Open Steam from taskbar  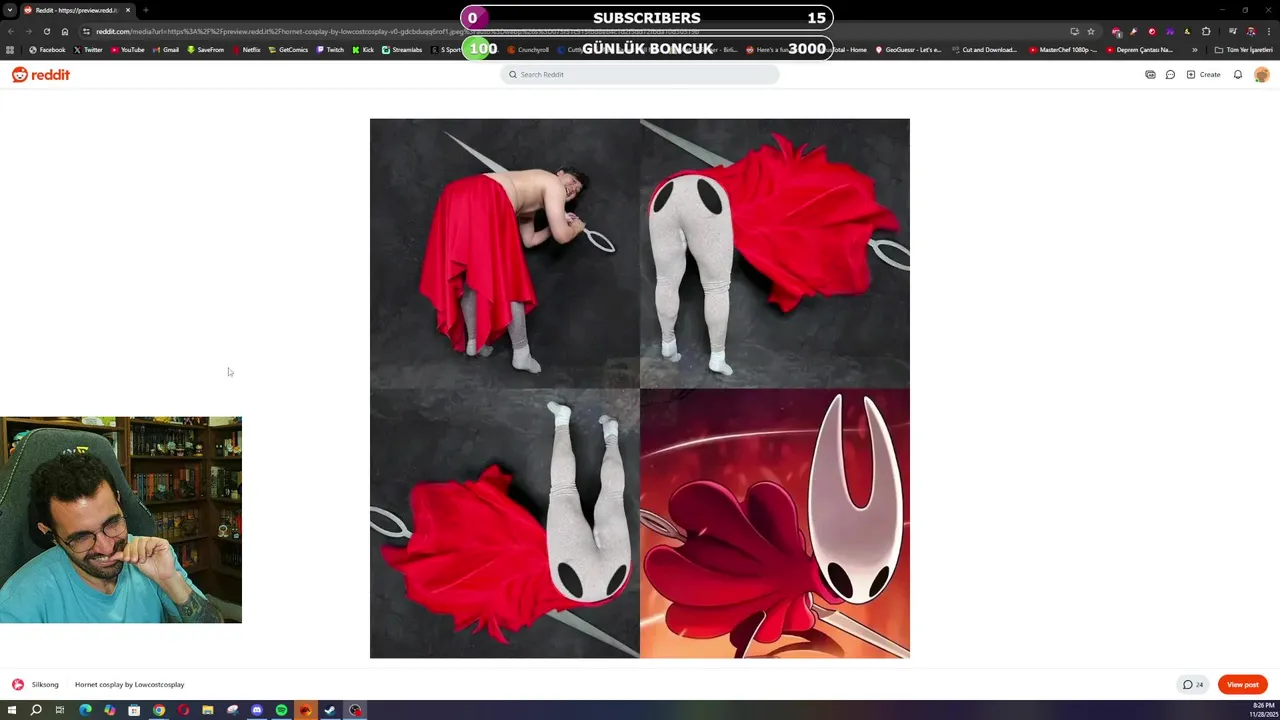point(330,710)
